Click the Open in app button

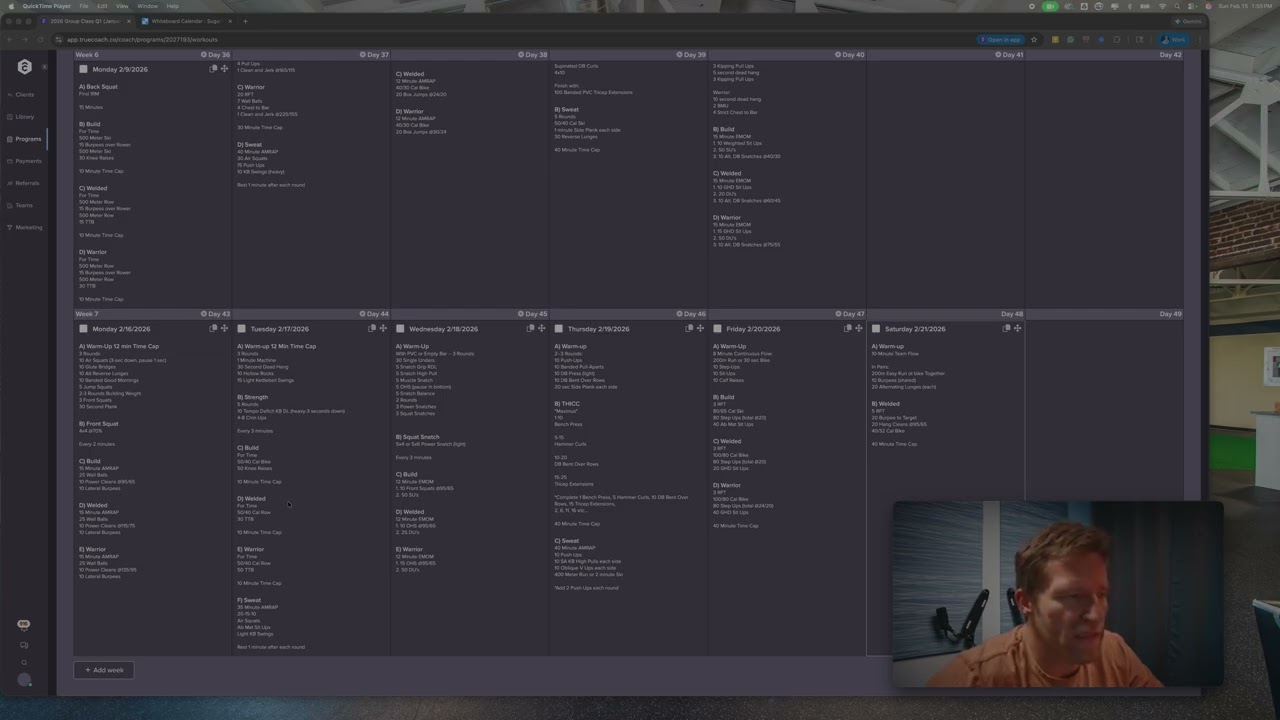(1001, 40)
